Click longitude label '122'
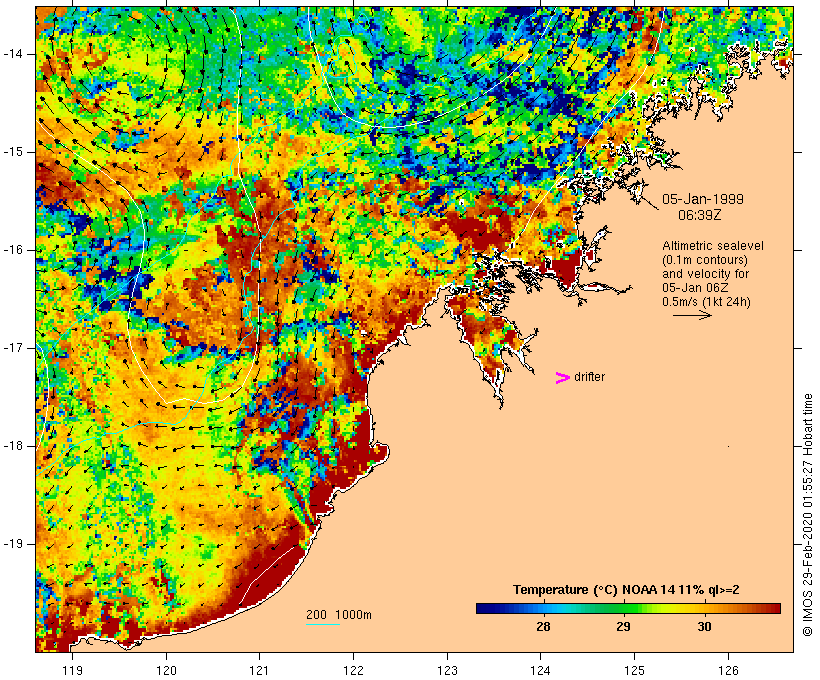 (x=354, y=670)
